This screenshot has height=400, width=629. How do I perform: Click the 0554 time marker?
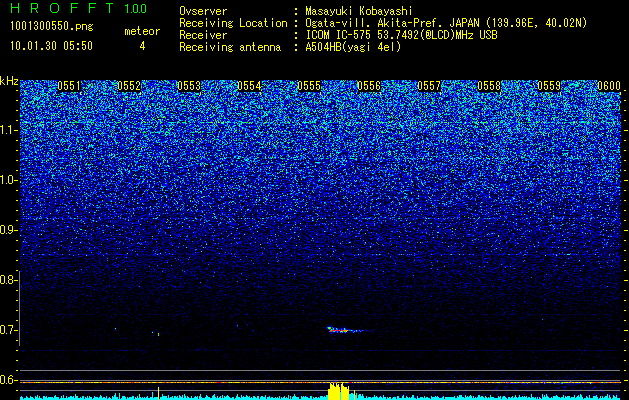[x=249, y=86]
